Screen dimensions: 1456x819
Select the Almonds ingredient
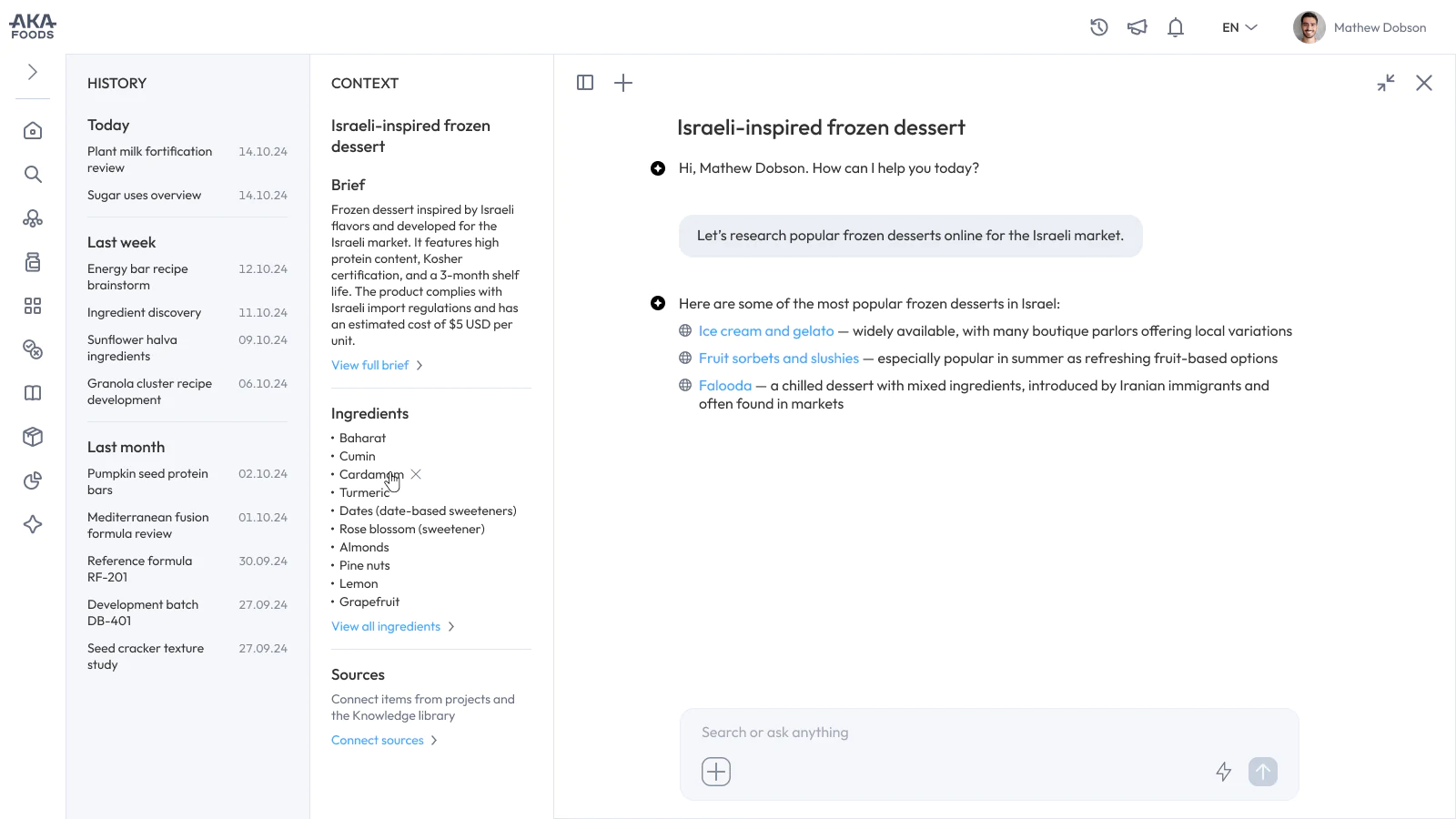(364, 547)
